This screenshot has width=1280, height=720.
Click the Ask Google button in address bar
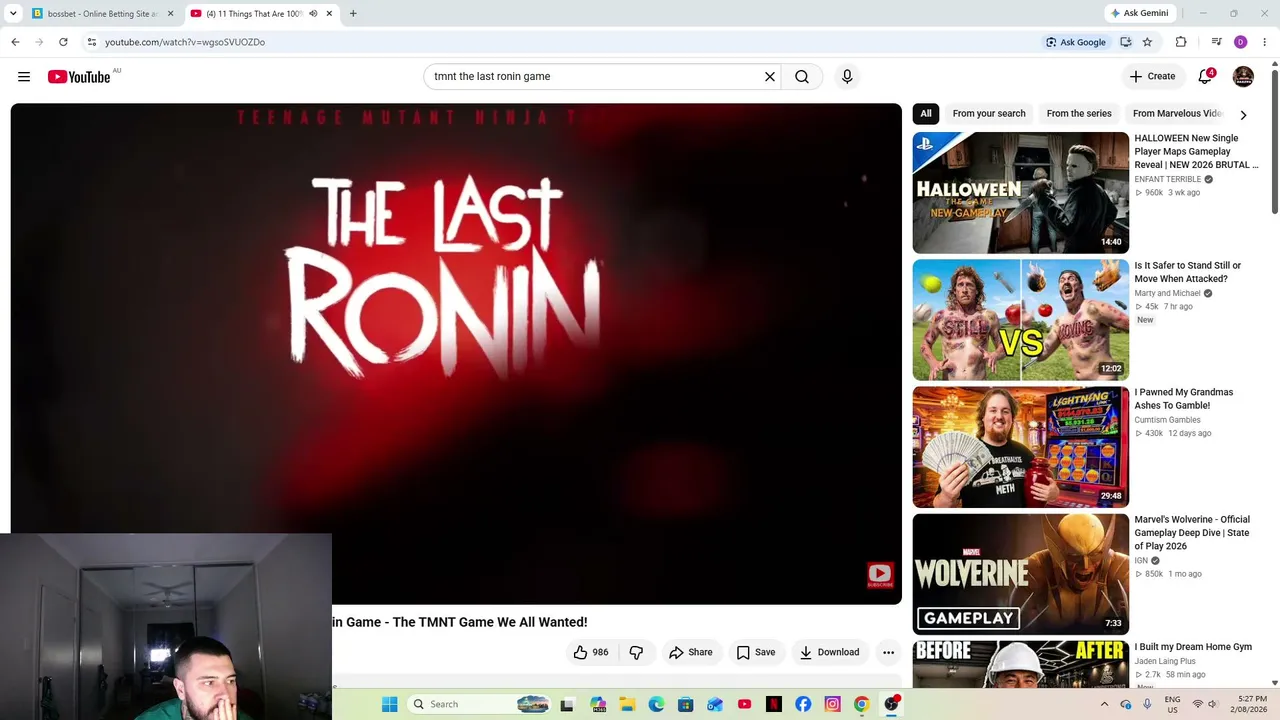tap(1076, 42)
